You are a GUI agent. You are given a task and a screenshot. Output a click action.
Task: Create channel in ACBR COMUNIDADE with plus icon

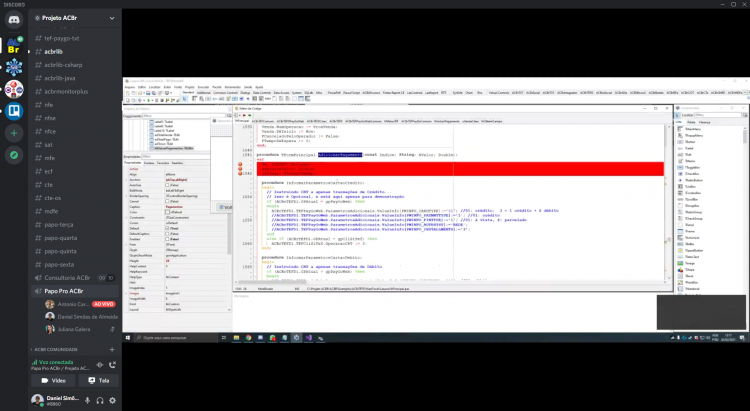pyautogui.click(x=112, y=350)
